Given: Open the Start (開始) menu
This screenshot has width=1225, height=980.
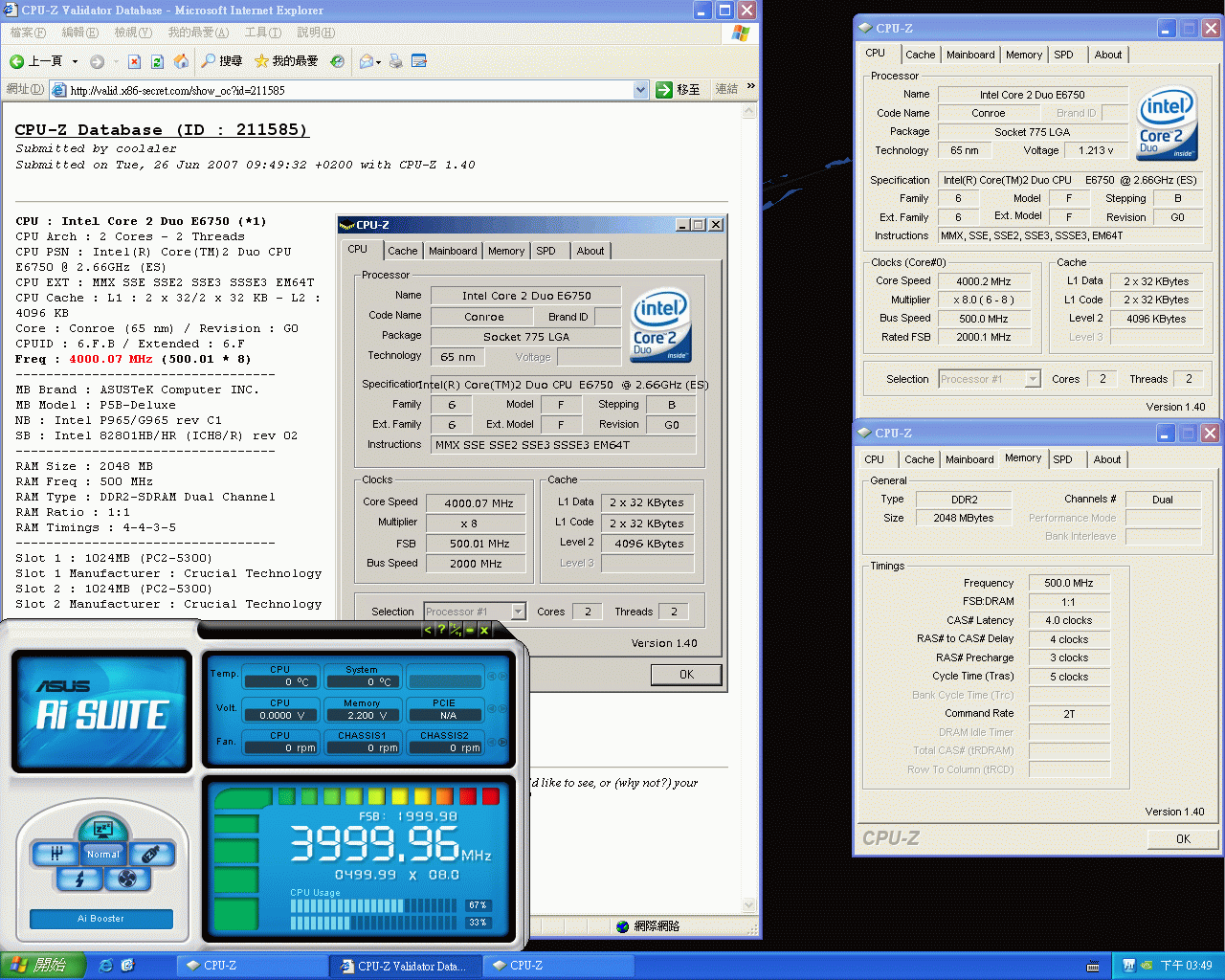Looking at the screenshot, I should (x=43, y=966).
